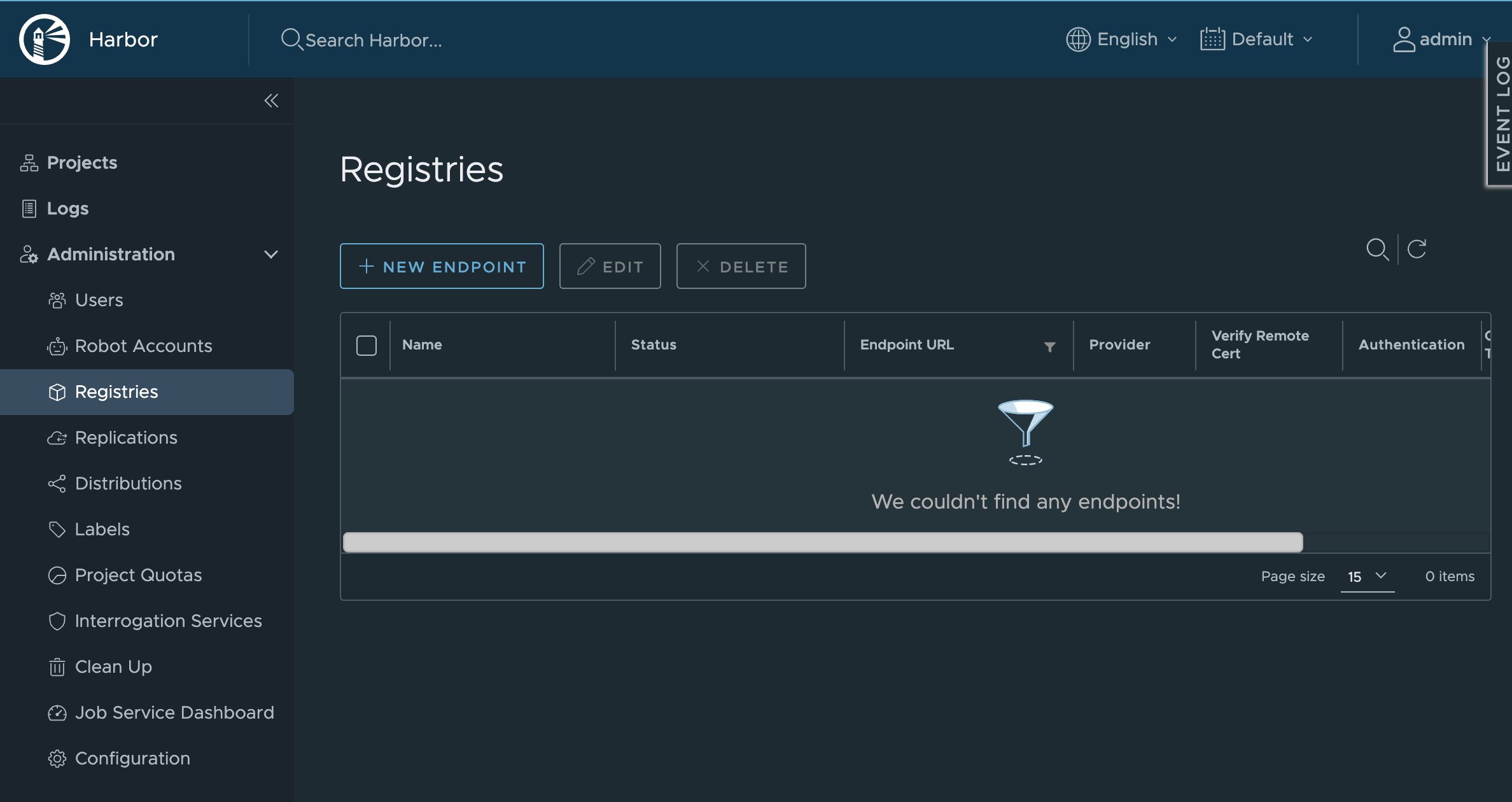1512x802 pixels.
Task: Refresh the registries list
Action: click(x=1417, y=249)
